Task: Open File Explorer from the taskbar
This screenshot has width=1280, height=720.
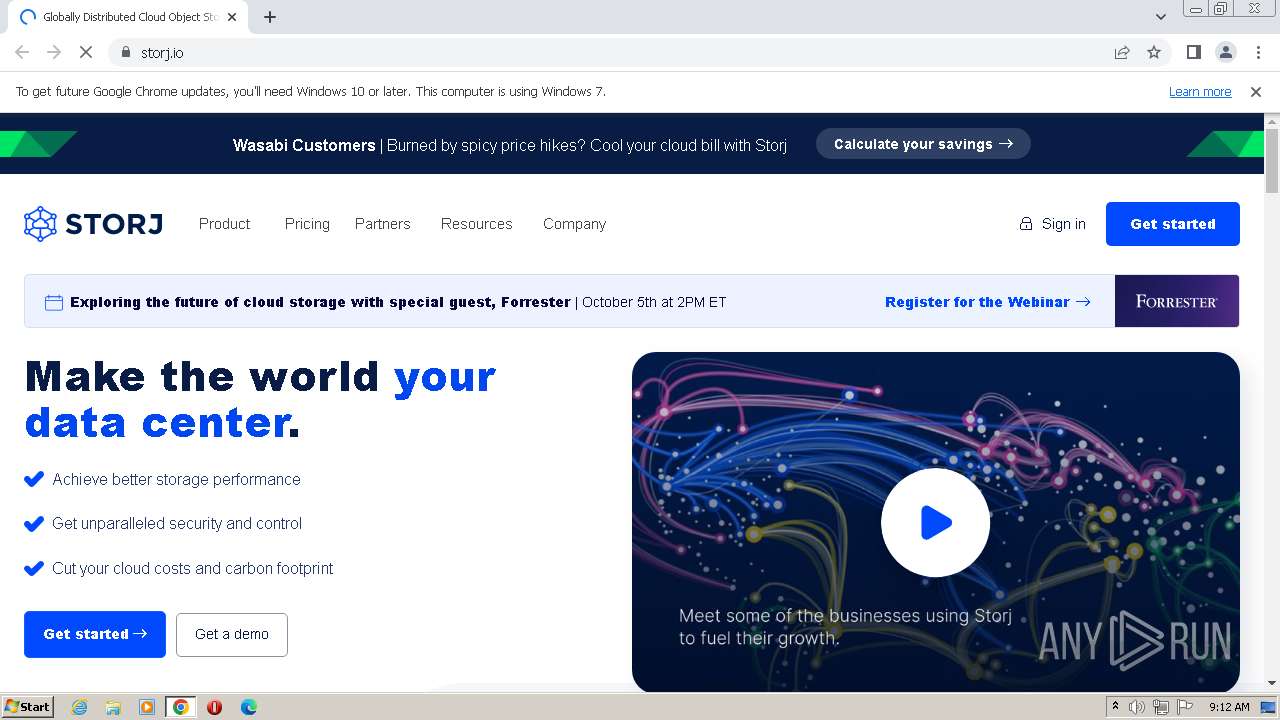Action: point(113,707)
